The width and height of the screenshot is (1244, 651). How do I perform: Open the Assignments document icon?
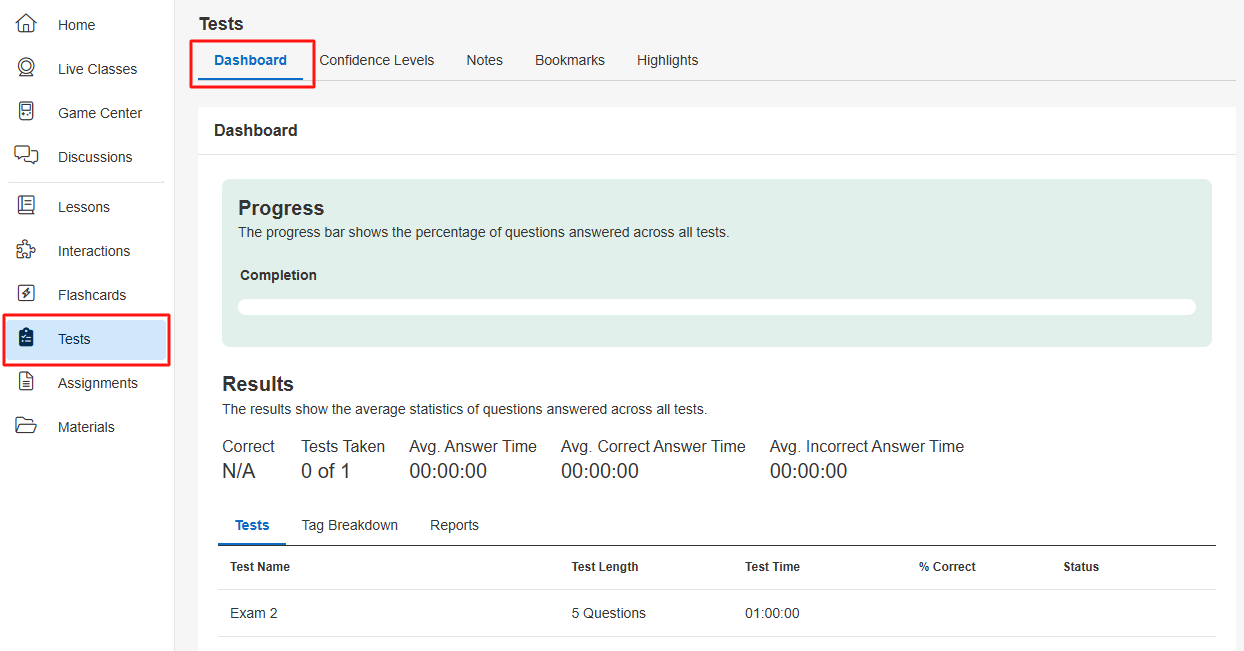tap(27, 382)
